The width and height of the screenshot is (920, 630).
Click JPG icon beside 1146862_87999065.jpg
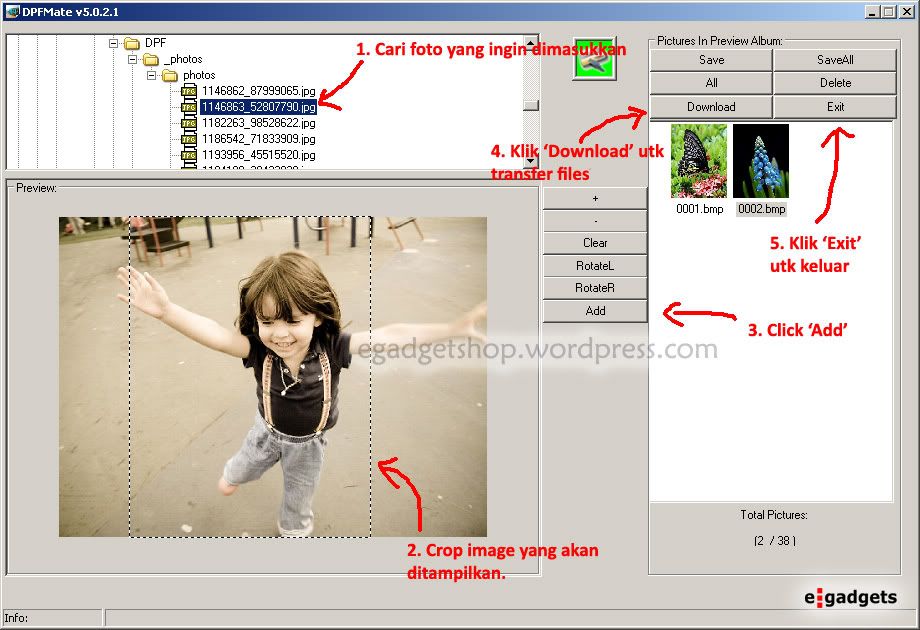[189, 91]
